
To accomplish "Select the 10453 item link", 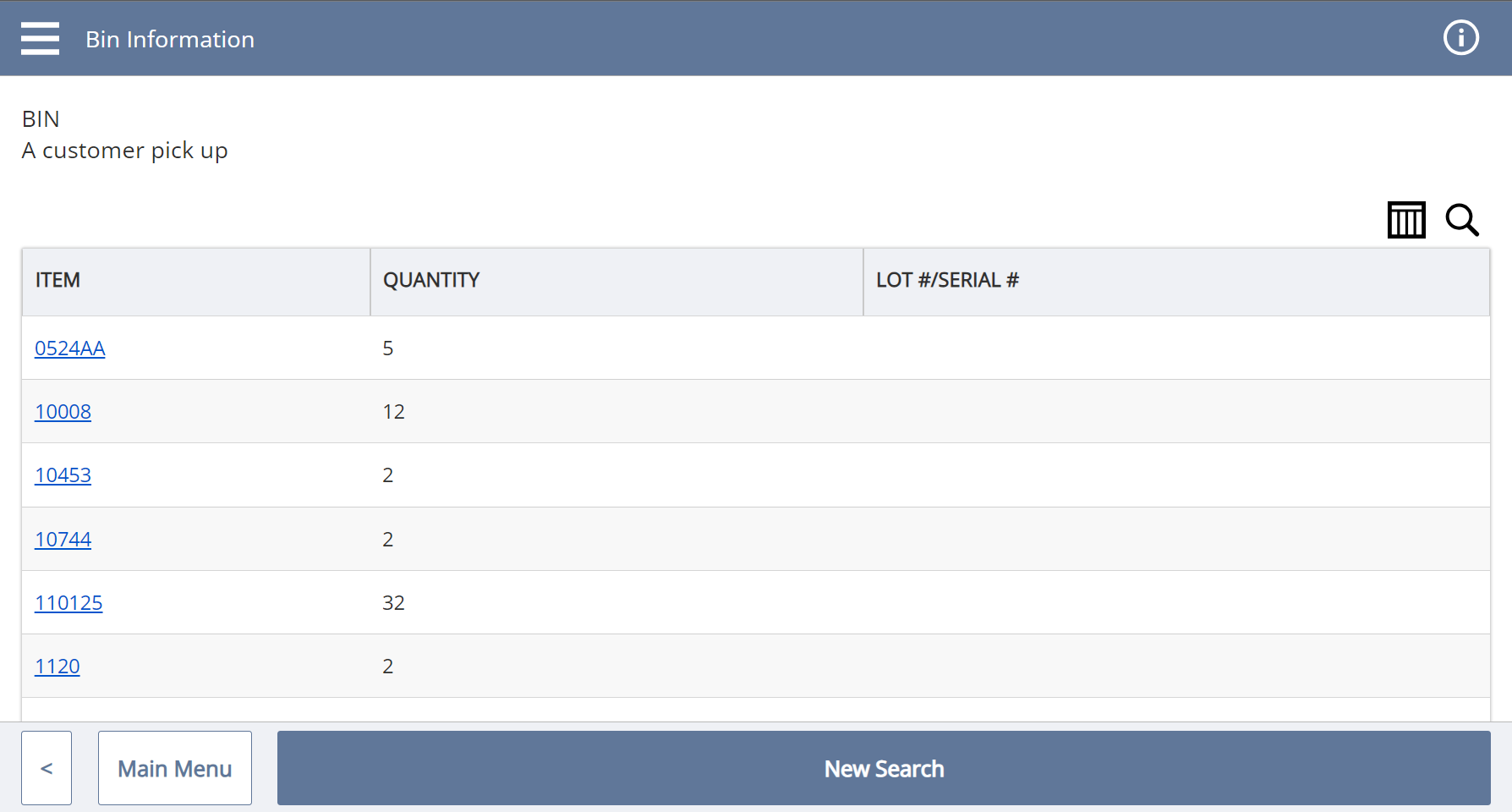I will tap(63, 475).
